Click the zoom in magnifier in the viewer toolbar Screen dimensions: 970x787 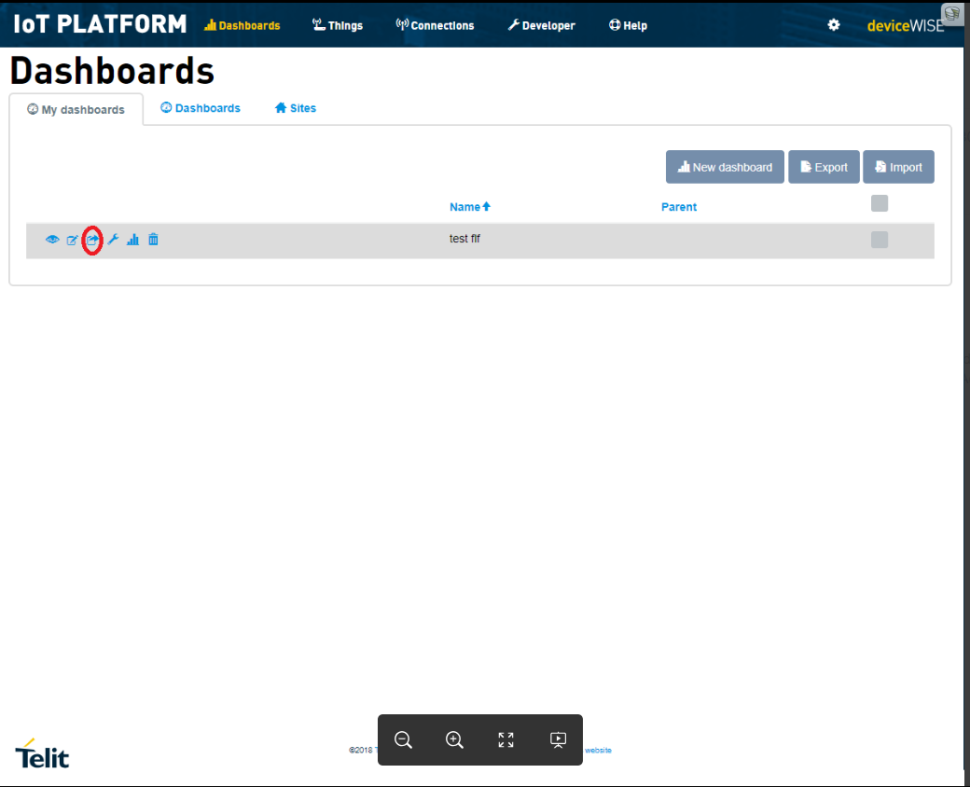(455, 739)
